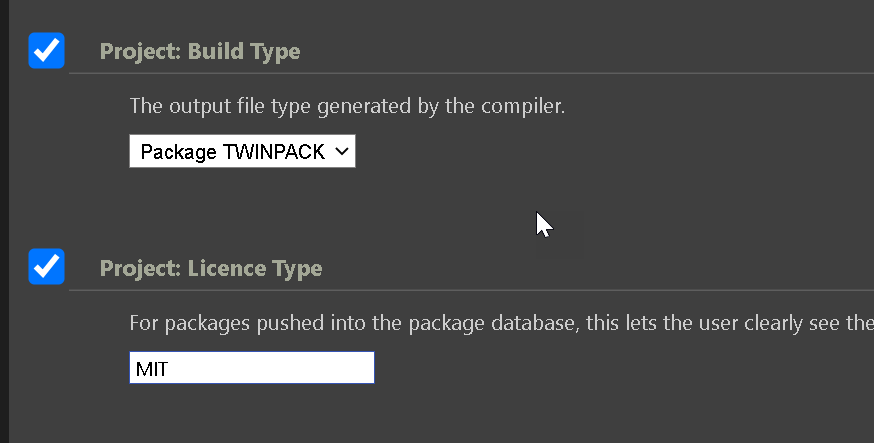Click the 'output file type generated by the compiler' description
This screenshot has height=443, width=874.
[347, 106]
